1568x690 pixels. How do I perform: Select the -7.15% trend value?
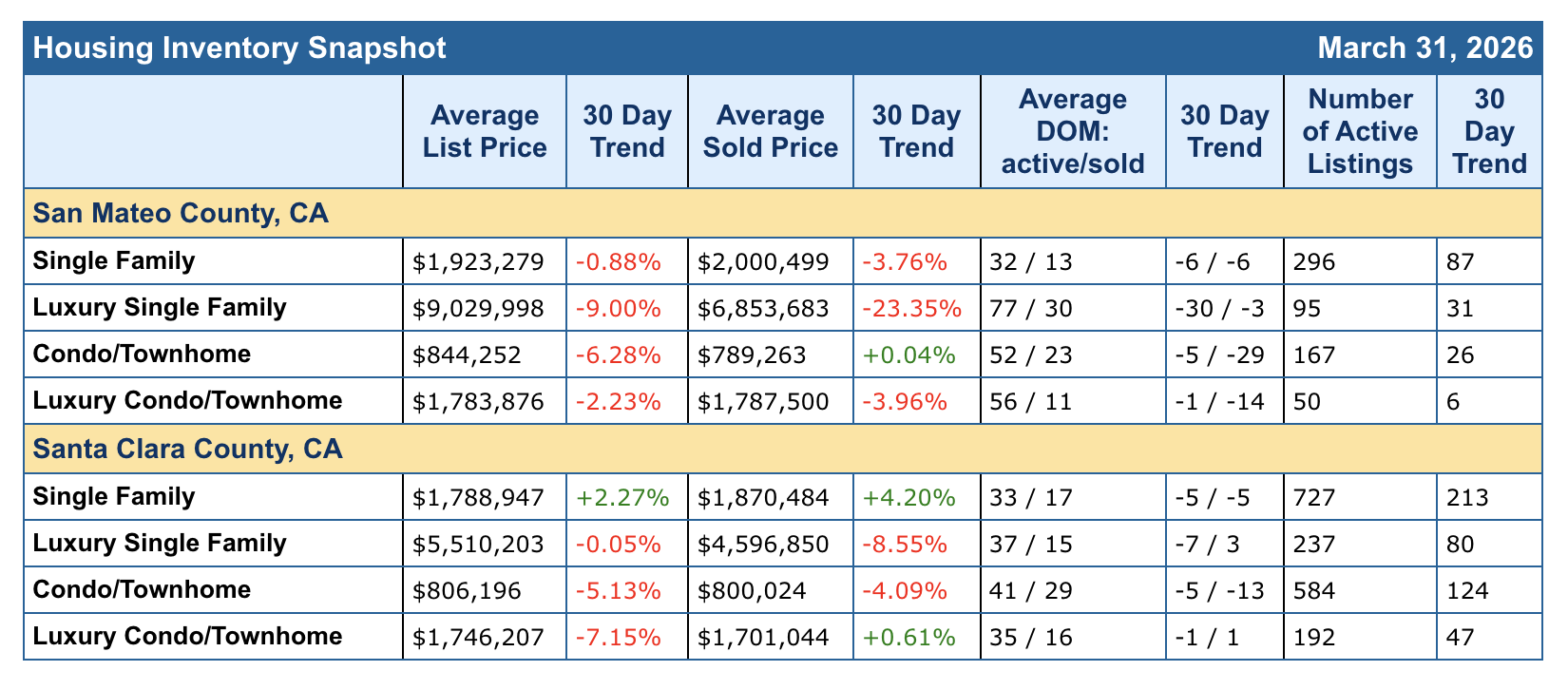[618, 637]
